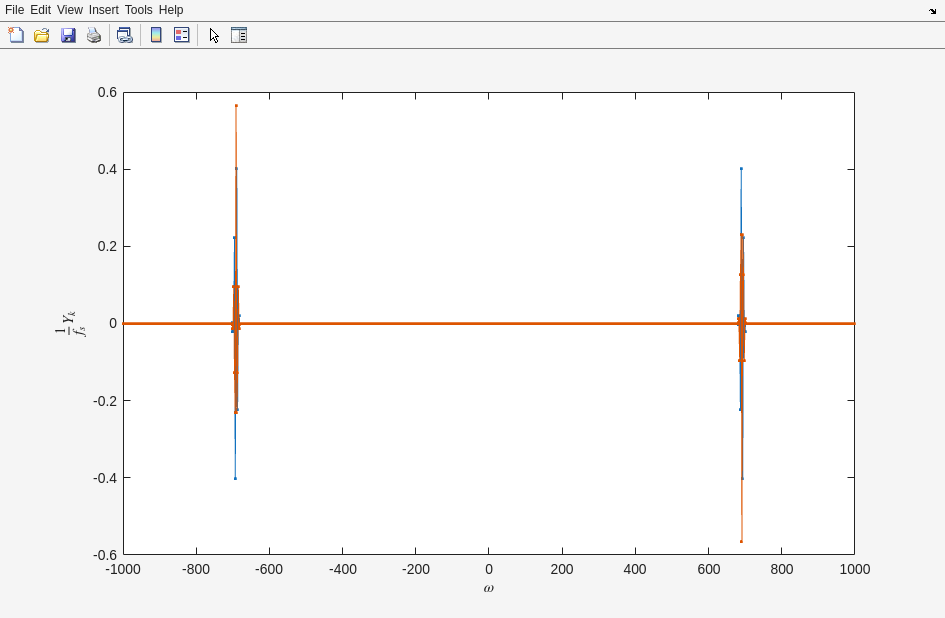Create a new figure from toolbar
The width and height of the screenshot is (945, 618).
click(x=16, y=35)
